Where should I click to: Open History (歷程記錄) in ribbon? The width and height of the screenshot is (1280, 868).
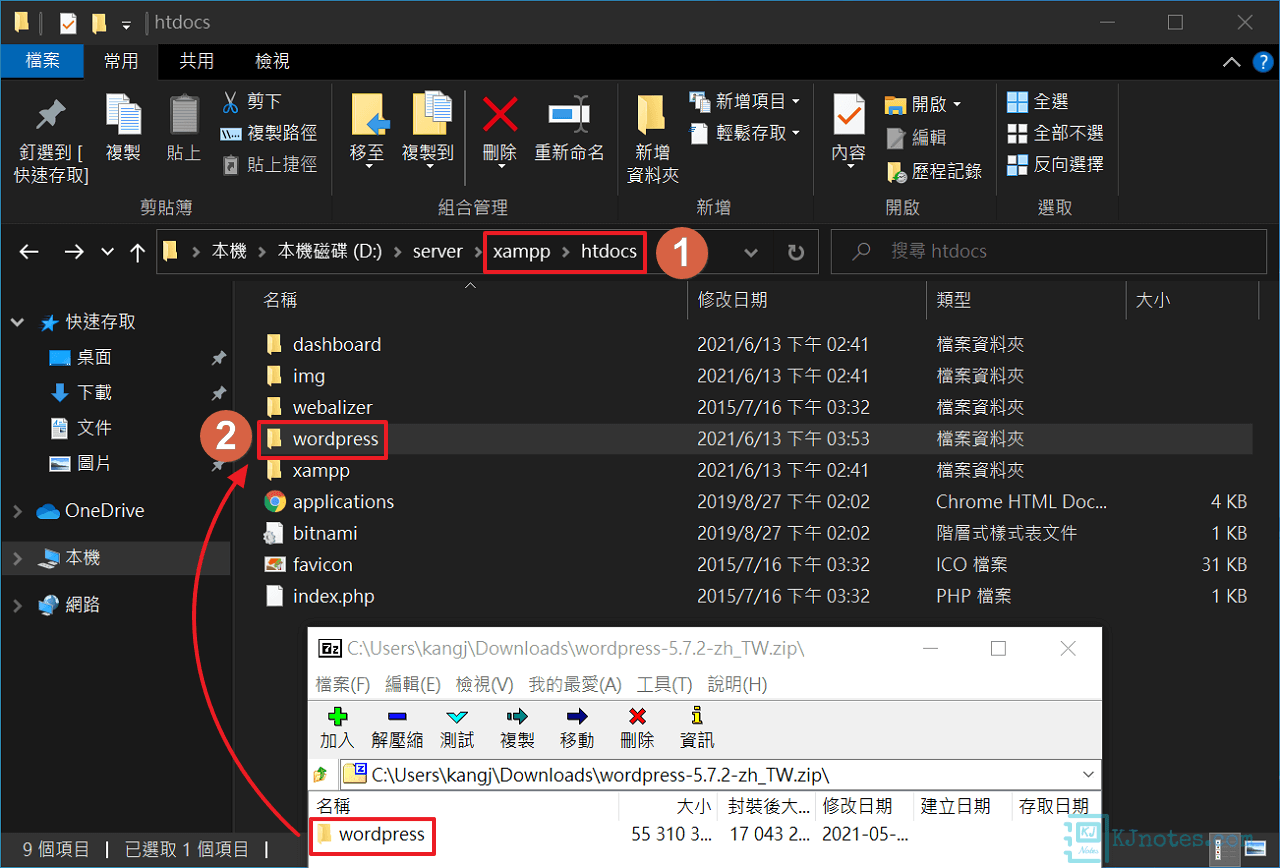[x=934, y=172]
